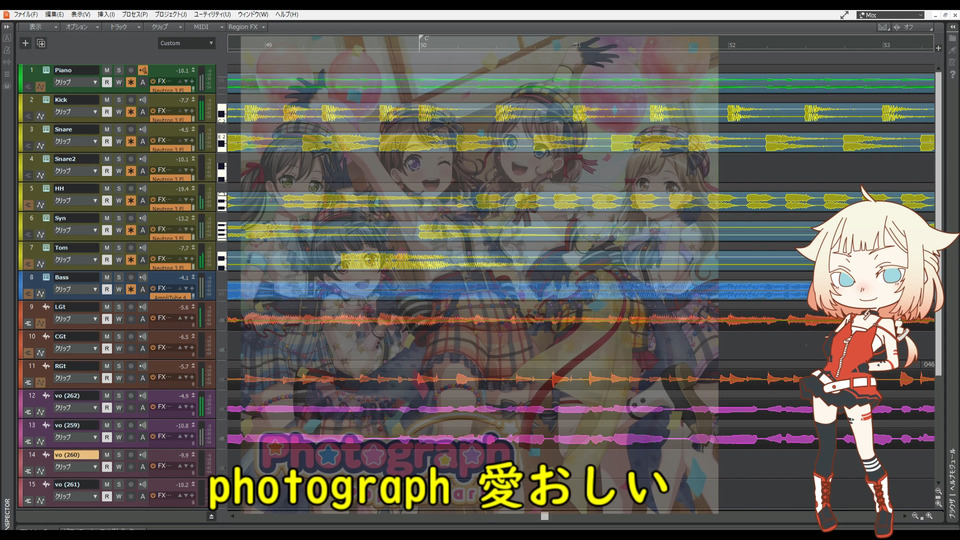
Task: Click the piano keyboard icon beside Kick track
Action: pos(222,112)
